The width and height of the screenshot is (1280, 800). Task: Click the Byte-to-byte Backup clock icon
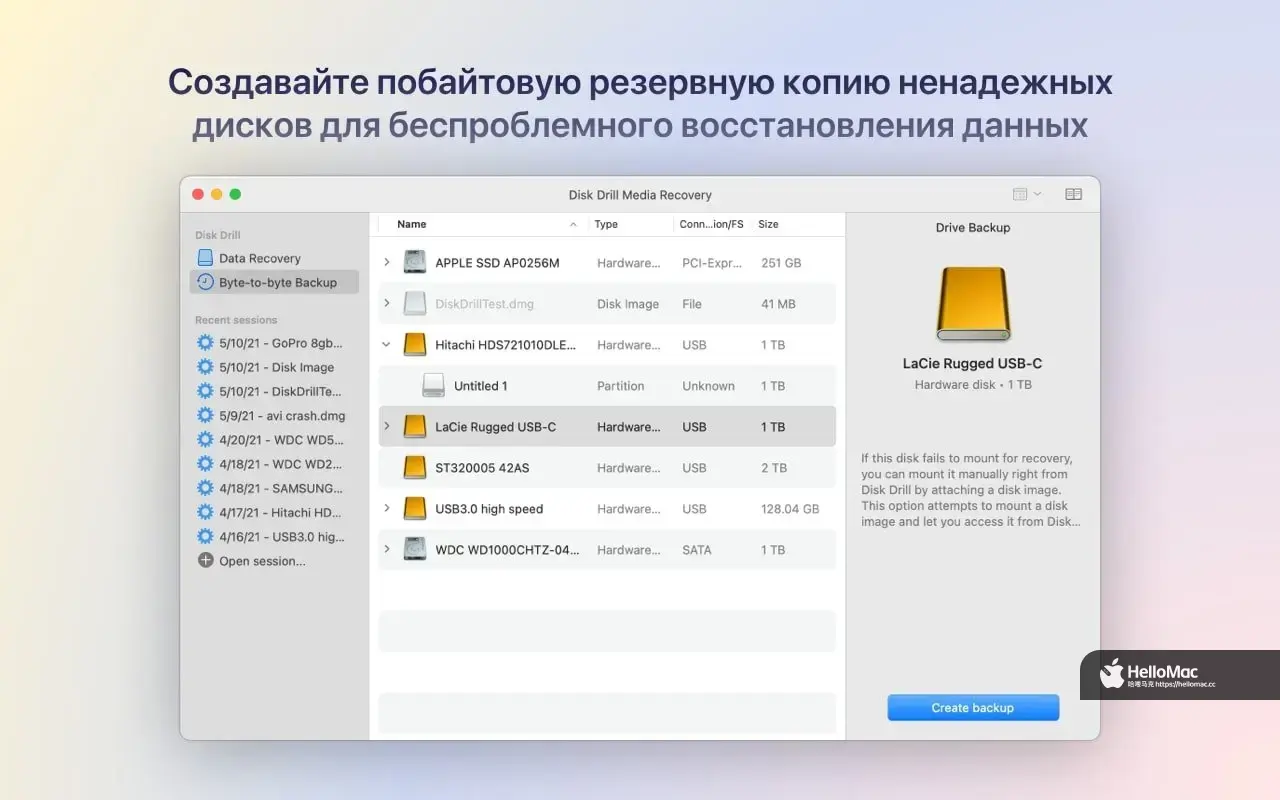click(x=205, y=282)
